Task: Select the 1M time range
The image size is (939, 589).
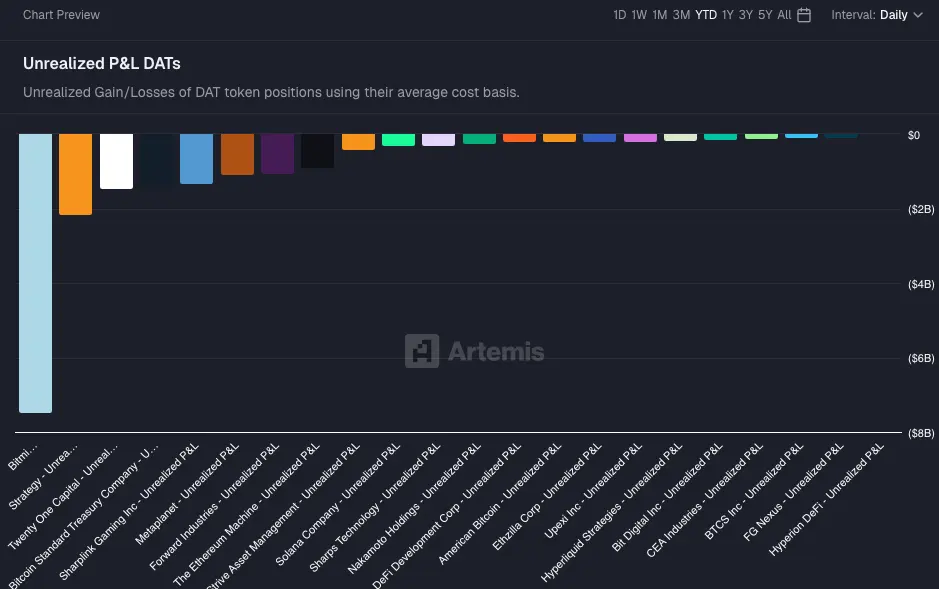Action: pos(659,15)
